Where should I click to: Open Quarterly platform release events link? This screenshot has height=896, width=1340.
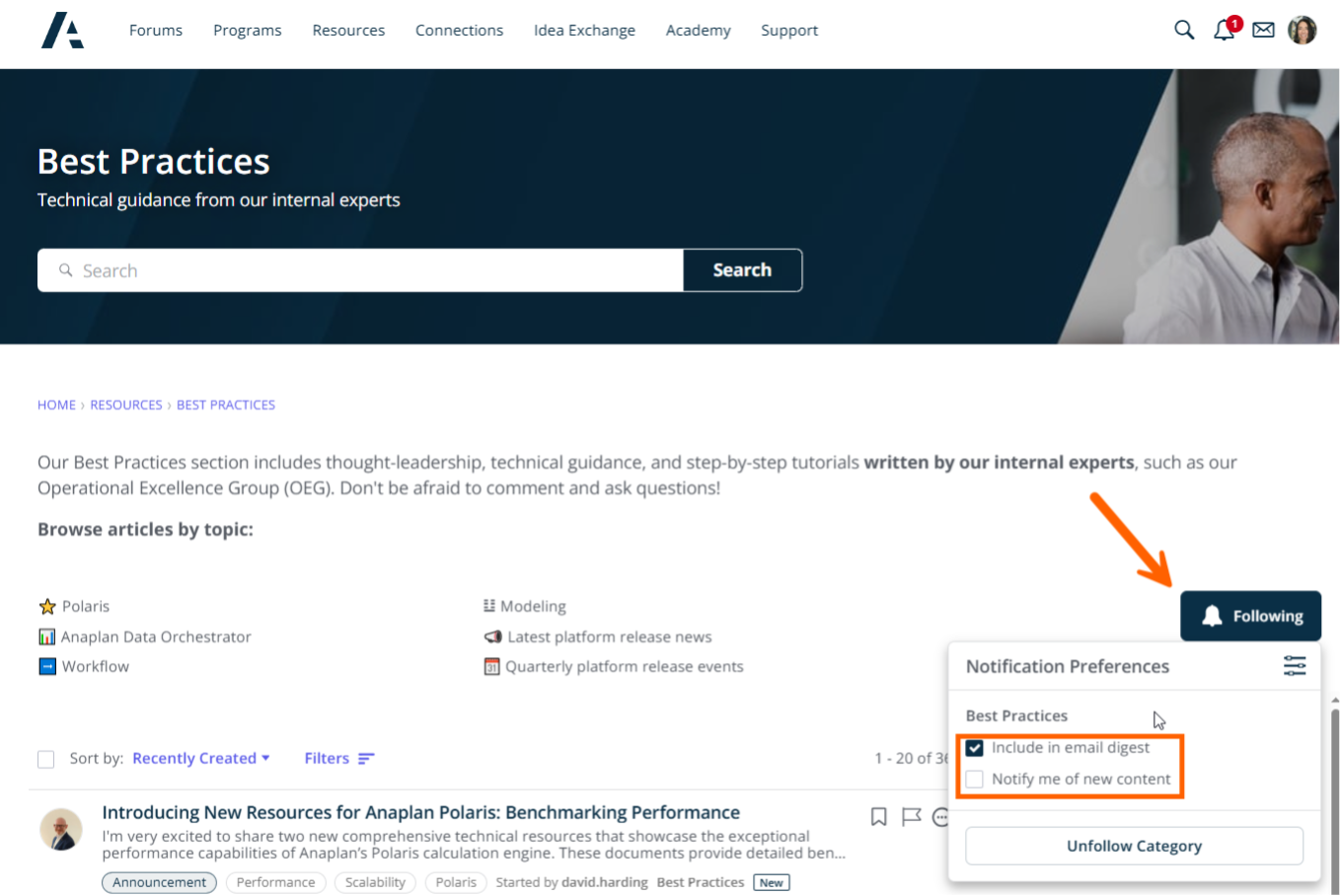tap(625, 666)
